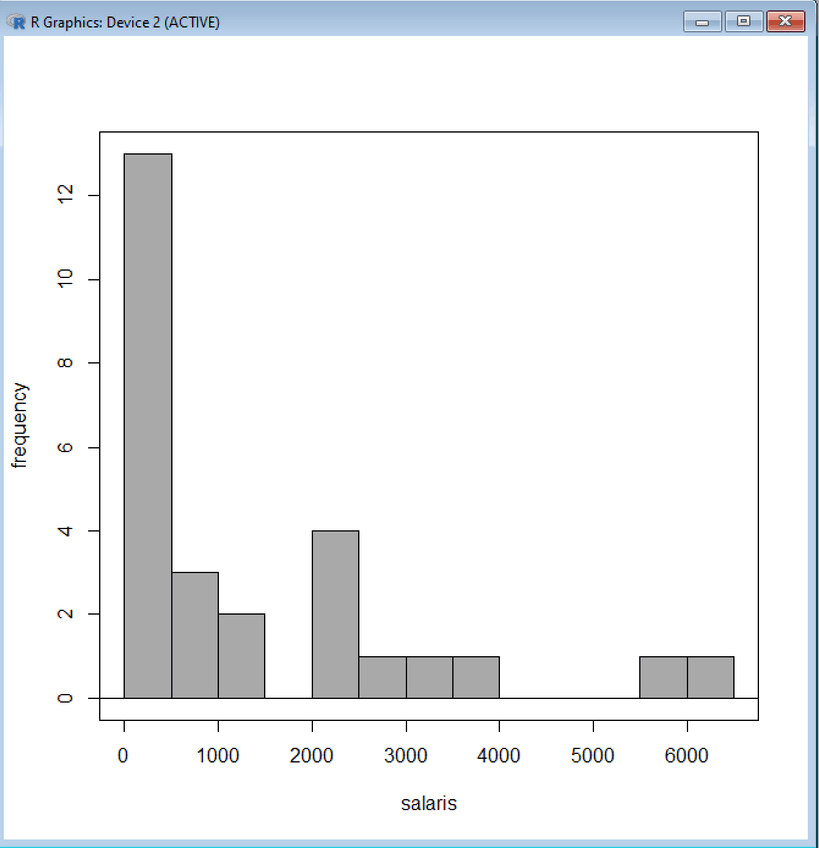Click the rightmost histogram bar, 6000–6500 salaris
Image resolution: width=819 pixels, height=848 pixels.
[x=711, y=677]
